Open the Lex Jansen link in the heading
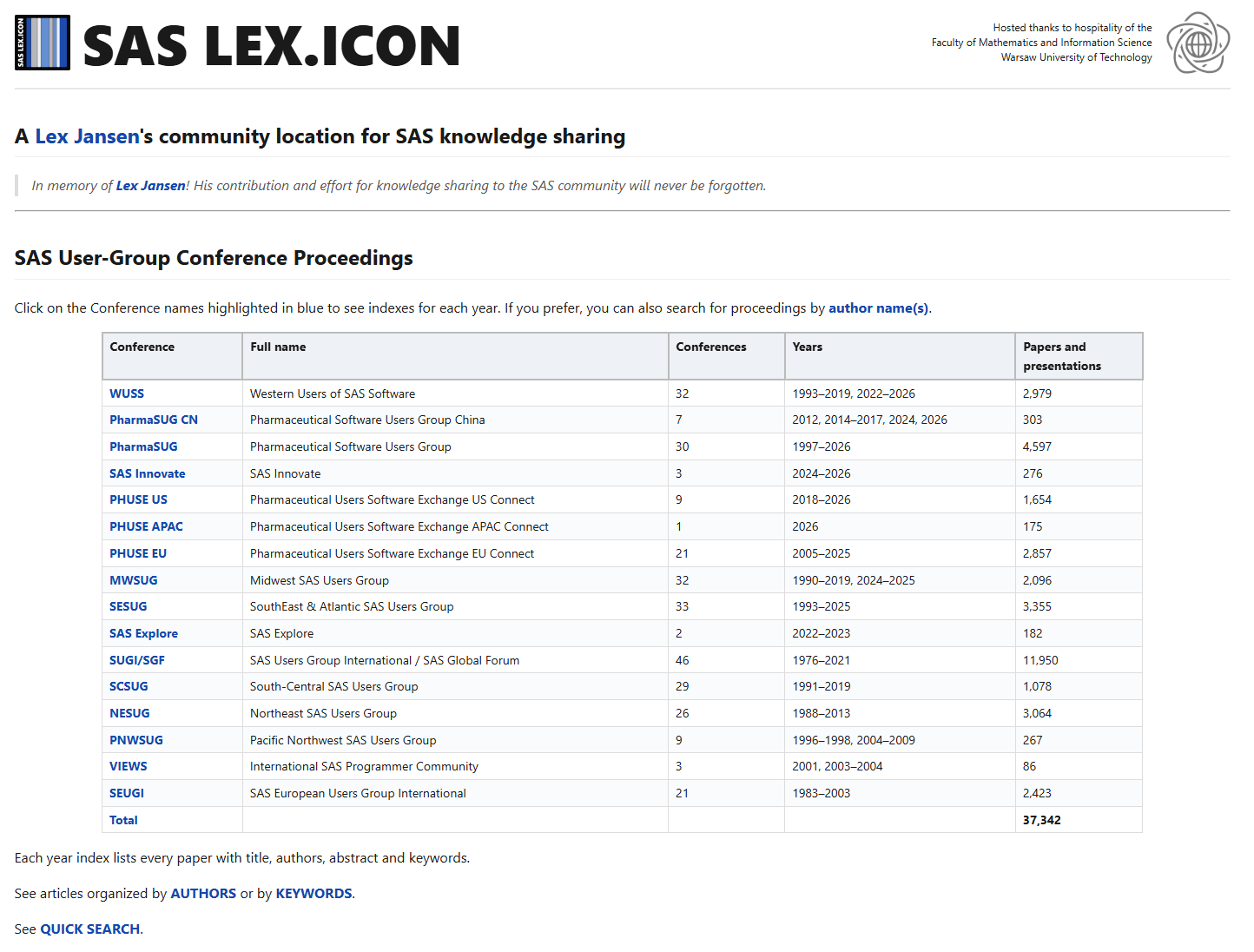Image resolution: width=1254 pixels, height=952 pixels. 87,136
